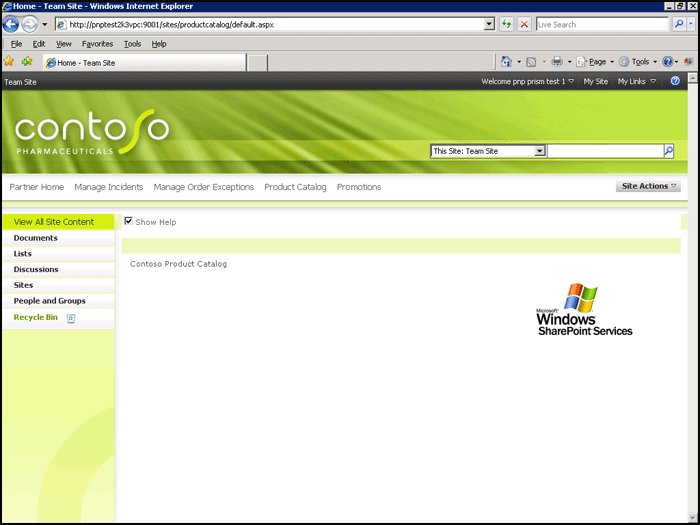Click the Add to Favorites star icon
The height and width of the screenshot is (525, 700).
pos(27,62)
